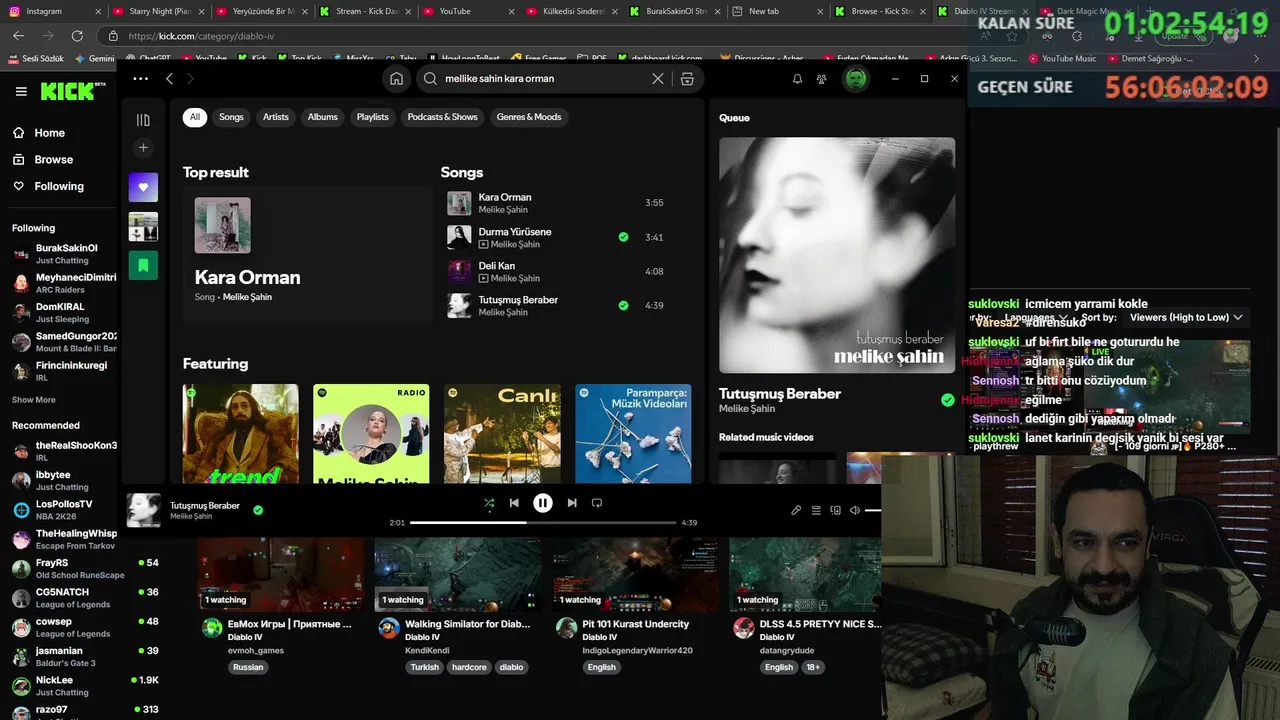Clear the Spotify search field with X
Viewport: 1280px width, 720px height.
pyautogui.click(x=657, y=79)
